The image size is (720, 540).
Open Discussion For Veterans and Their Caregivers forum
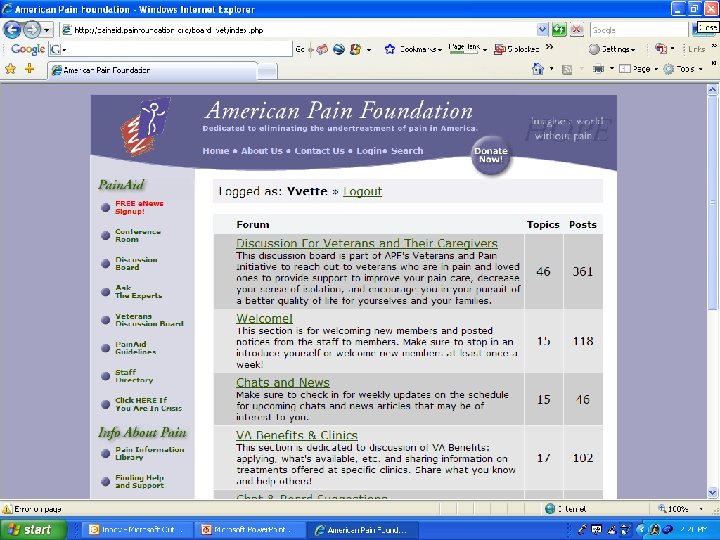366,243
